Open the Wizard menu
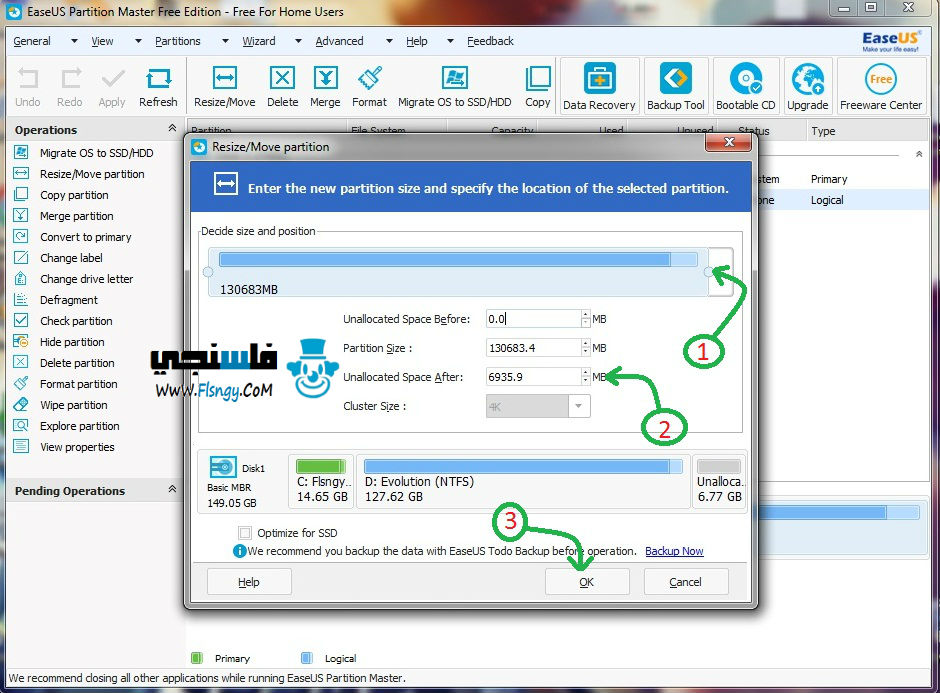This screenshot has height=693, width=940. [x=259, y=41]
